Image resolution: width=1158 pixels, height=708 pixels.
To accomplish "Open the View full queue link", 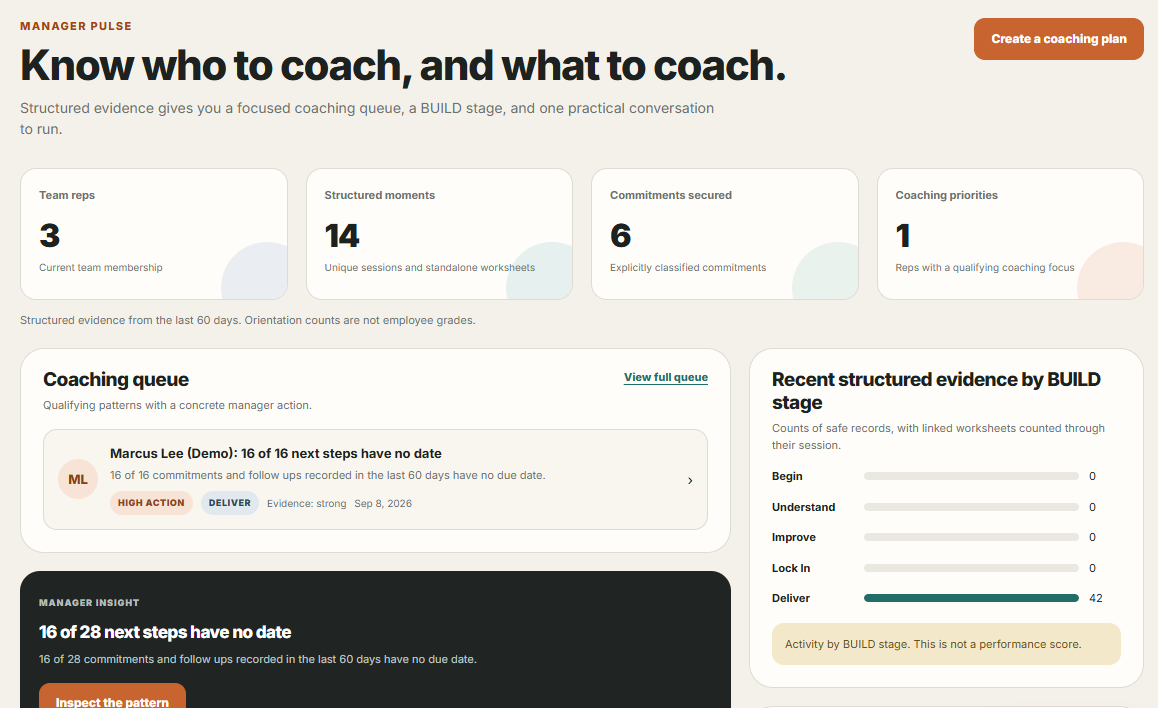I will 665,377.
